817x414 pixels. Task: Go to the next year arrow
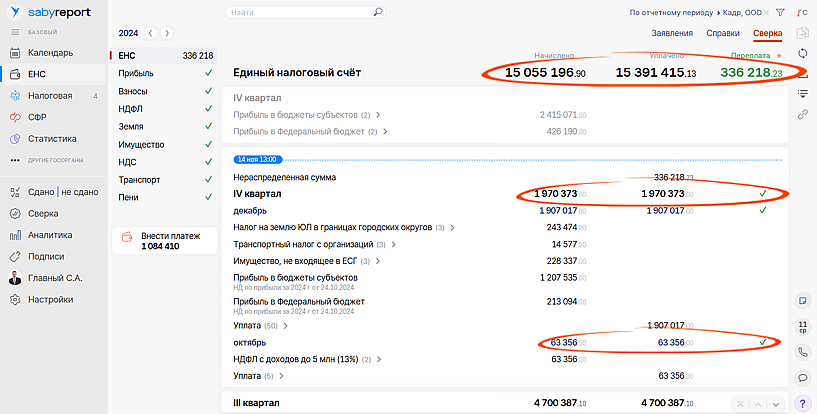167,33
